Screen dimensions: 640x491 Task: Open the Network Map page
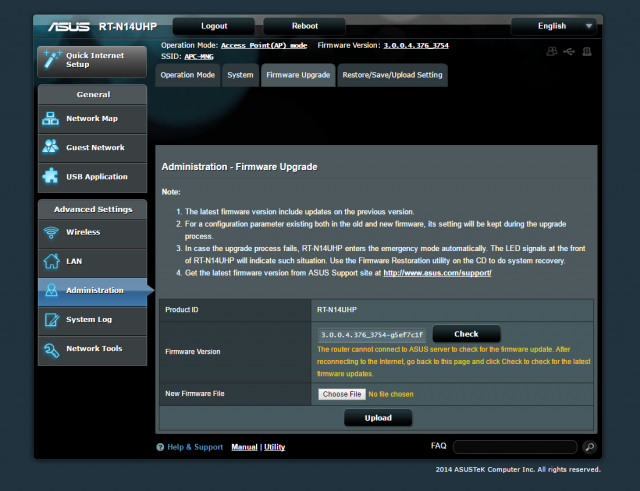[93, 118]
